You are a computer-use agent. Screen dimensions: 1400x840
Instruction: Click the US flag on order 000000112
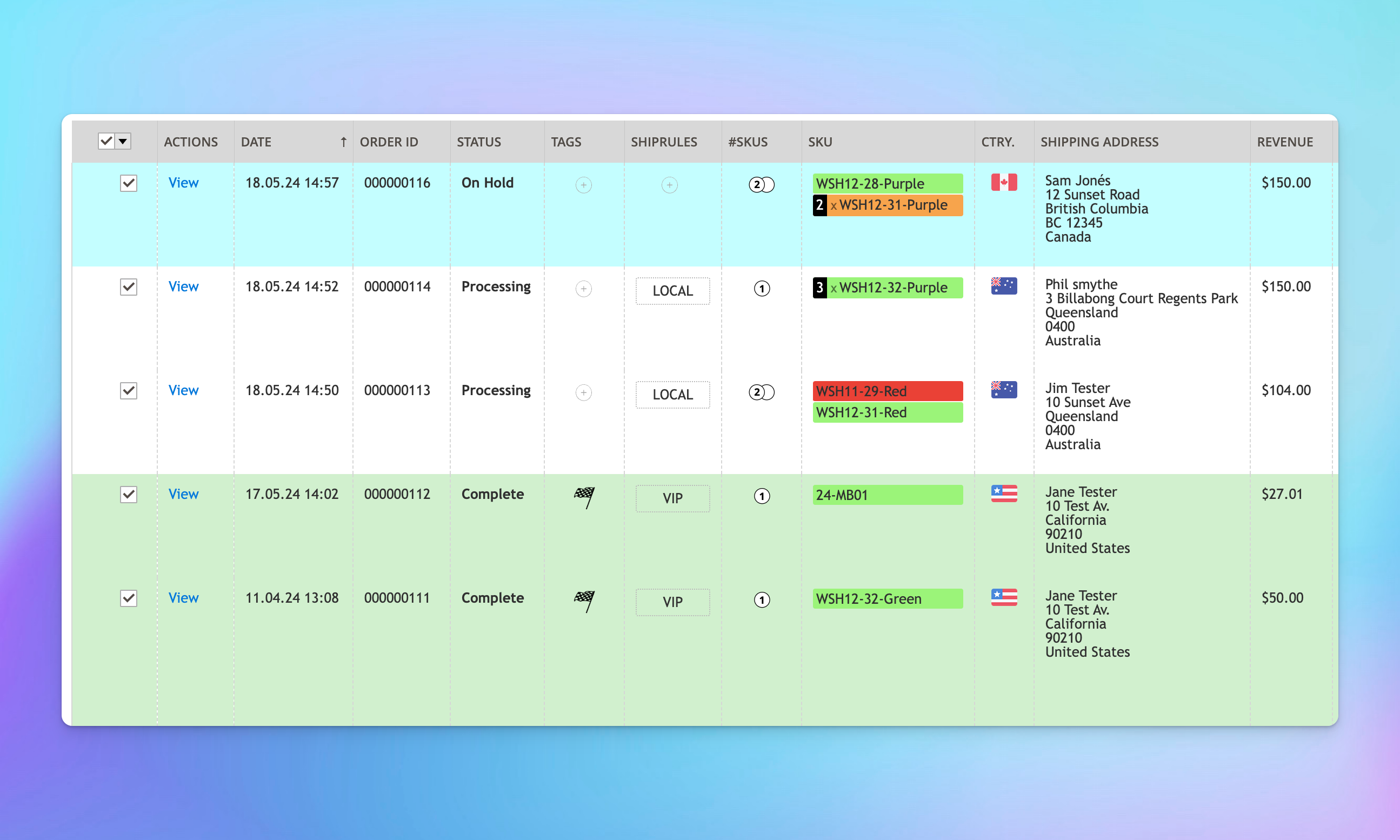[x=1004, y=494]
